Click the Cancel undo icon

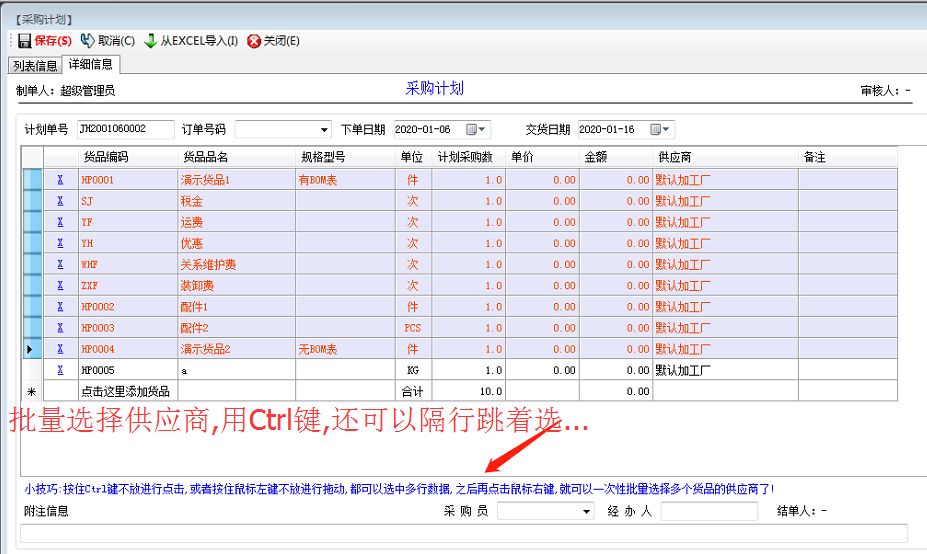pos(87,41)
